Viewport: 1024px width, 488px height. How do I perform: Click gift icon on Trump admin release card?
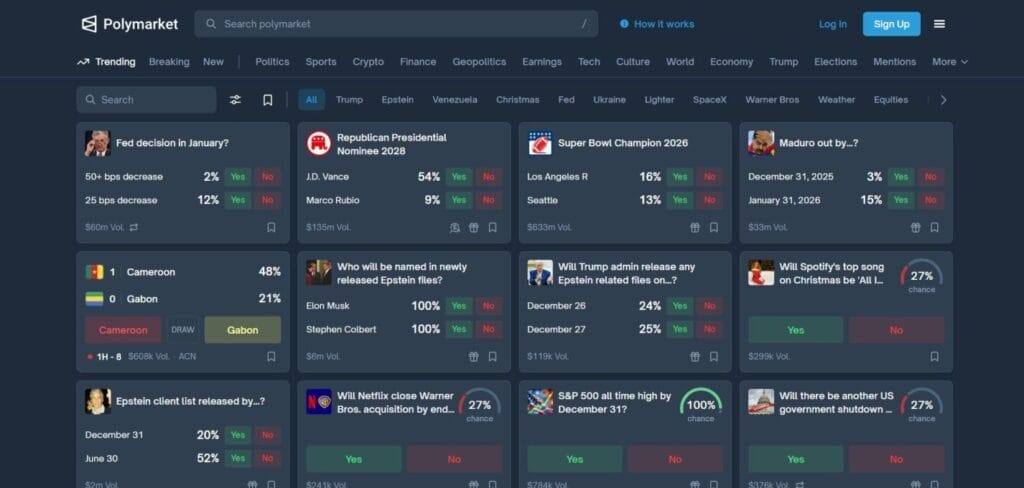point(695,357)
